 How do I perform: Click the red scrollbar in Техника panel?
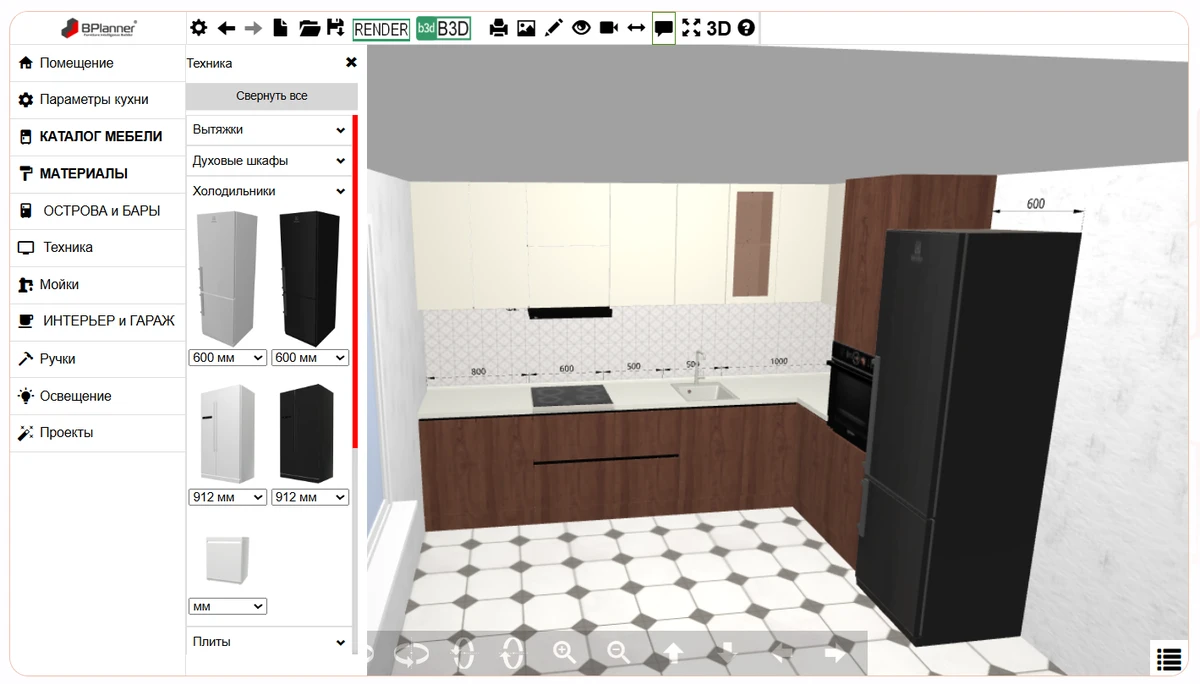tap(354, 280)
